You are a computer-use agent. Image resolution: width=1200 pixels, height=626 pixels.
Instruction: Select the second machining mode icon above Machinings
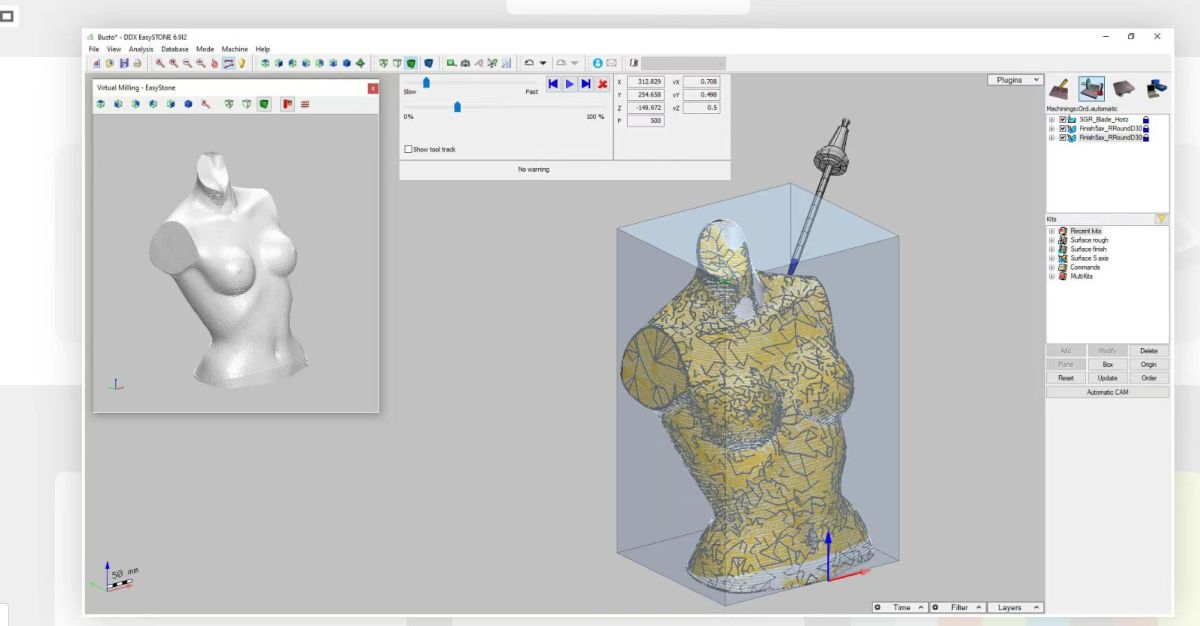tap(1092, 89)
